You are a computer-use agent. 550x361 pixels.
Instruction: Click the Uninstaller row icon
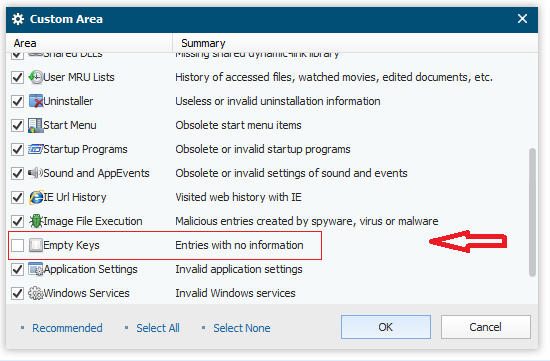(x=35, y=101)
